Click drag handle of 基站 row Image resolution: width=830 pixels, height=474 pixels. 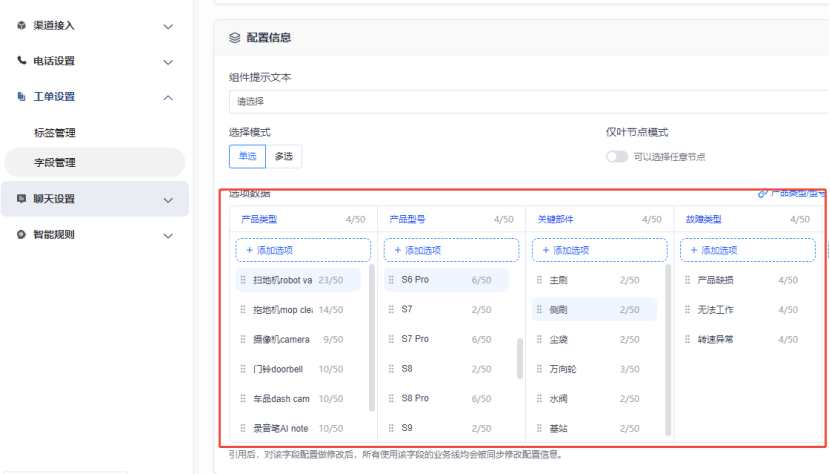tap(539, 428)
